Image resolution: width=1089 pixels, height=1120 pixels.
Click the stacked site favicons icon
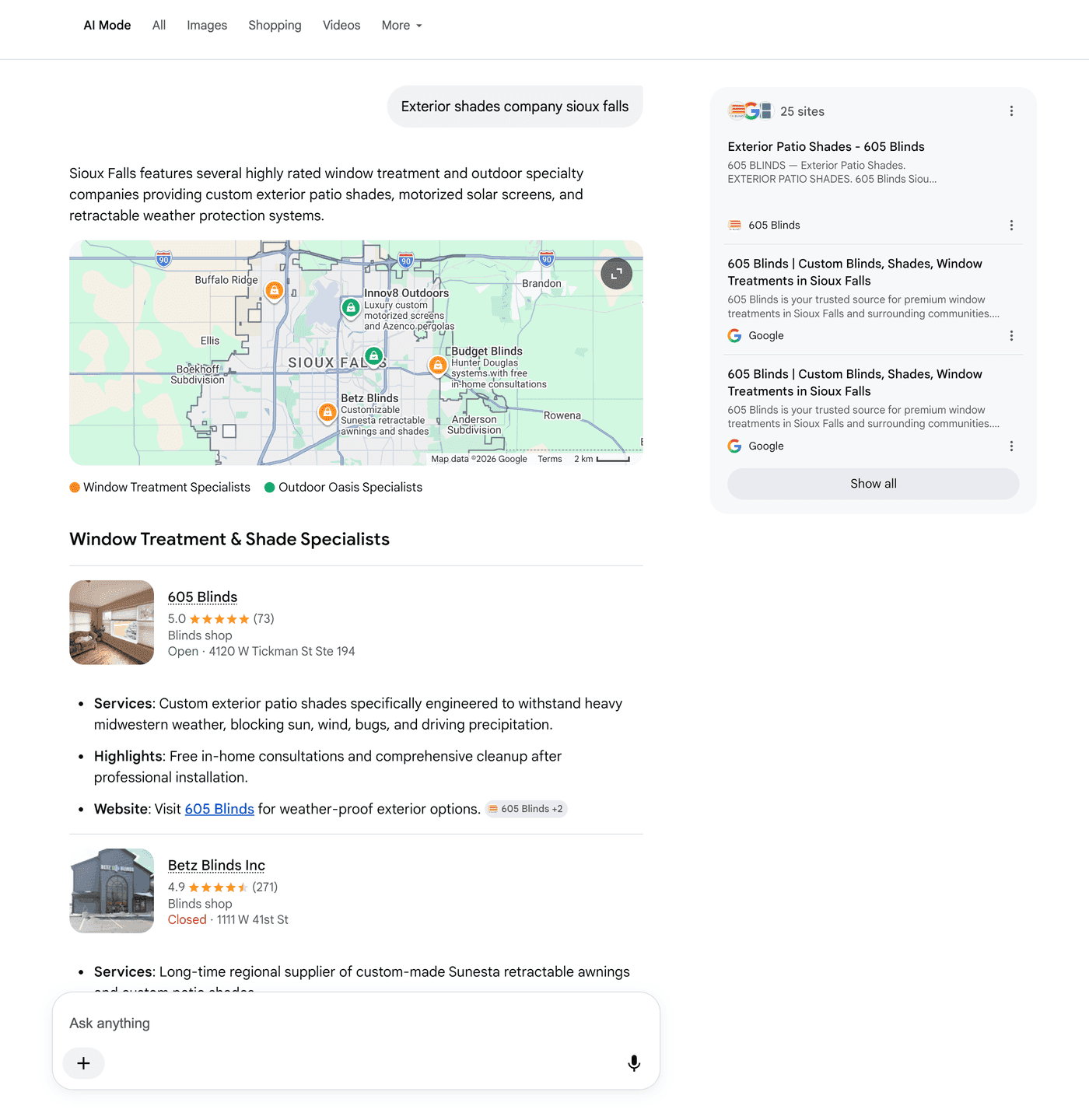click(751, 111)
